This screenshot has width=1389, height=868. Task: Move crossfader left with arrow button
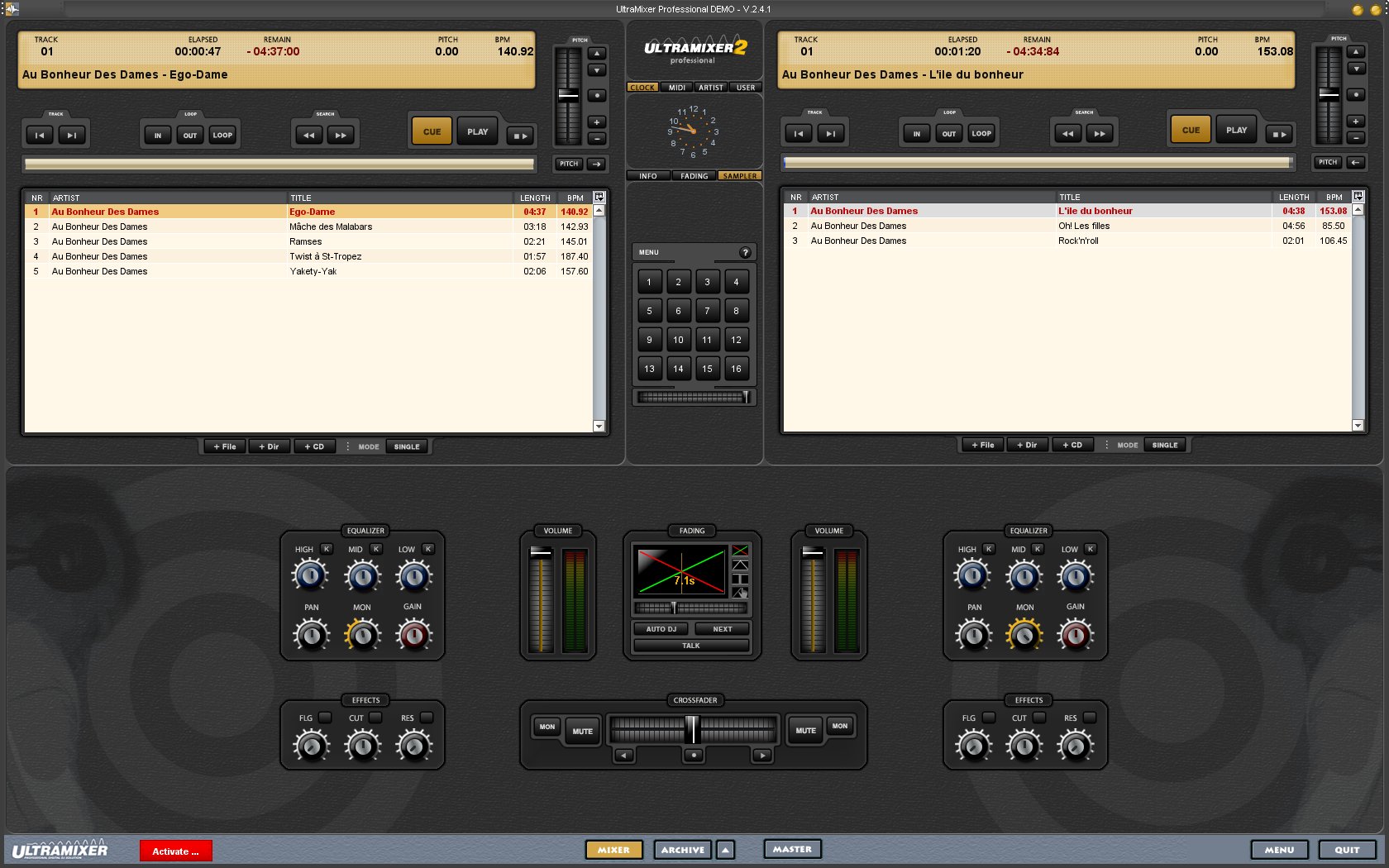[x=624, y=755]
